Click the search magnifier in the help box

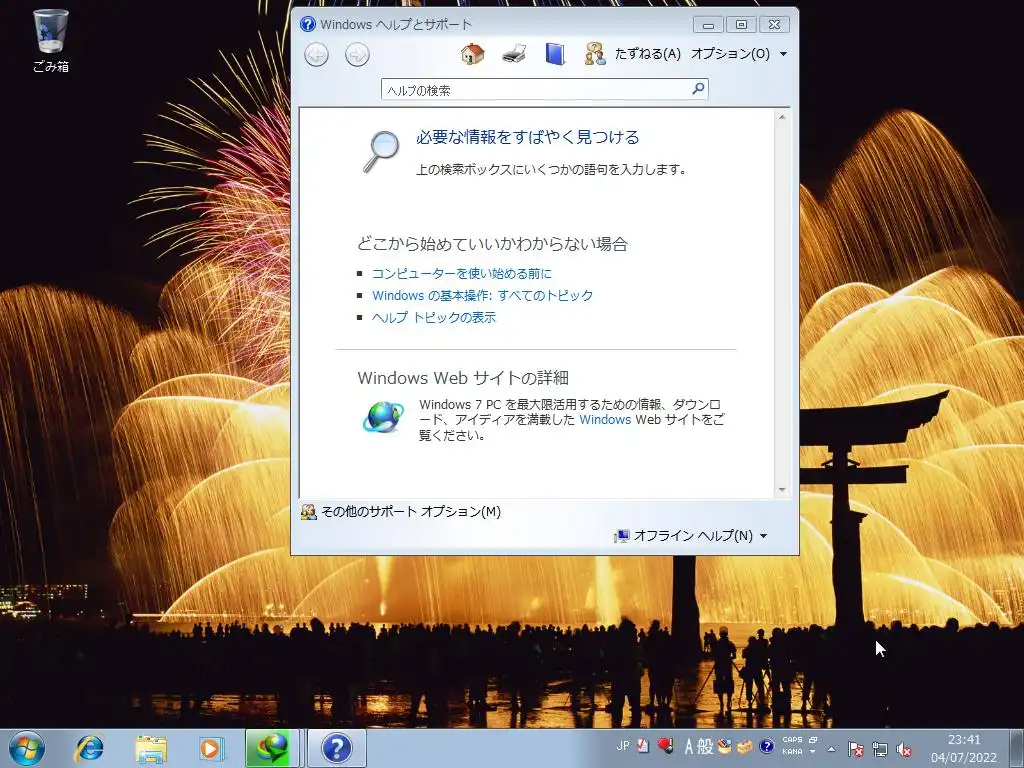[x=698, y=88]
